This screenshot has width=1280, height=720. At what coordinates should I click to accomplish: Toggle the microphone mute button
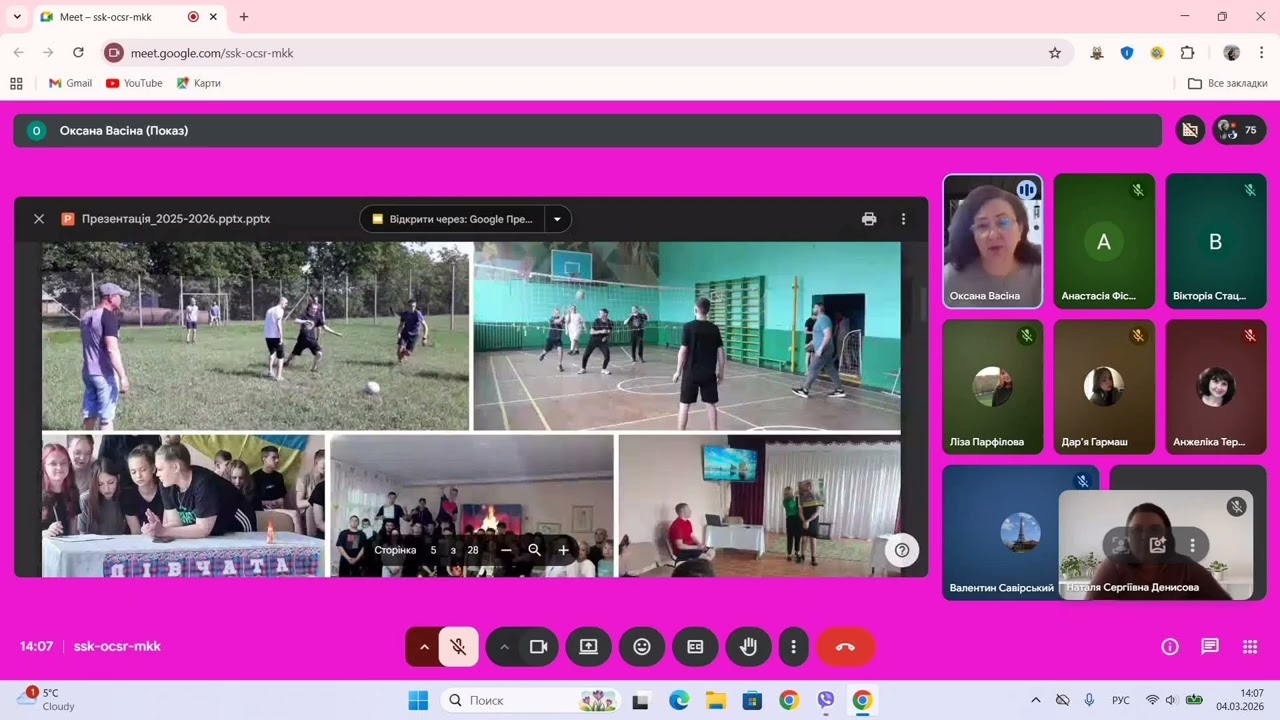click(x=459, y=647)
